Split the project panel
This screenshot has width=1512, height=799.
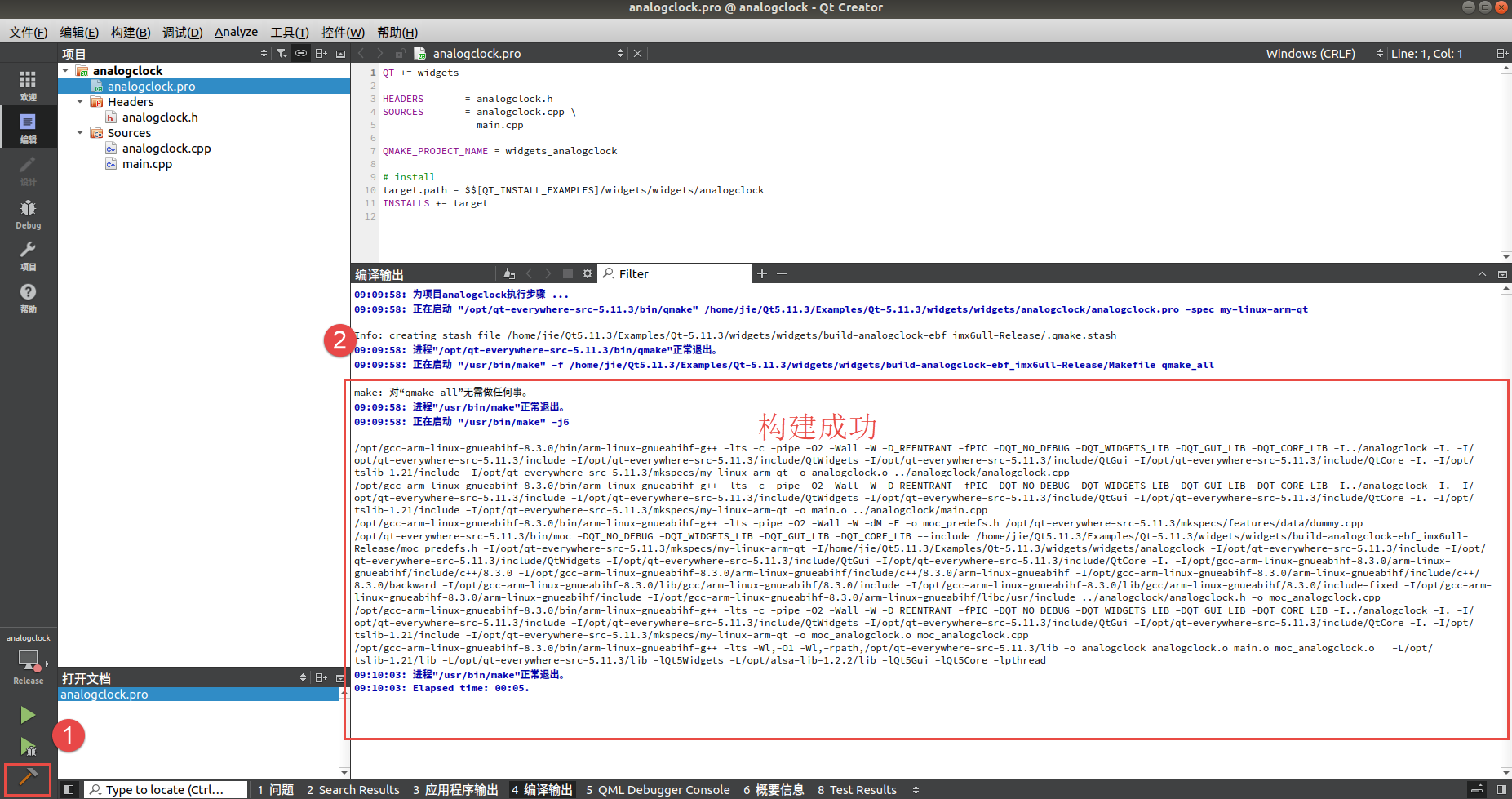click(321, 53)
